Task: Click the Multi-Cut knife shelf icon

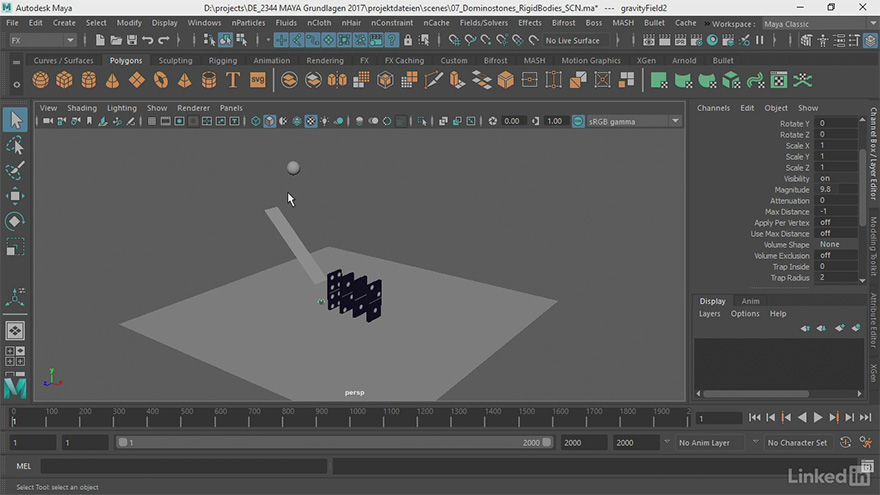Action: pos(433,80)
